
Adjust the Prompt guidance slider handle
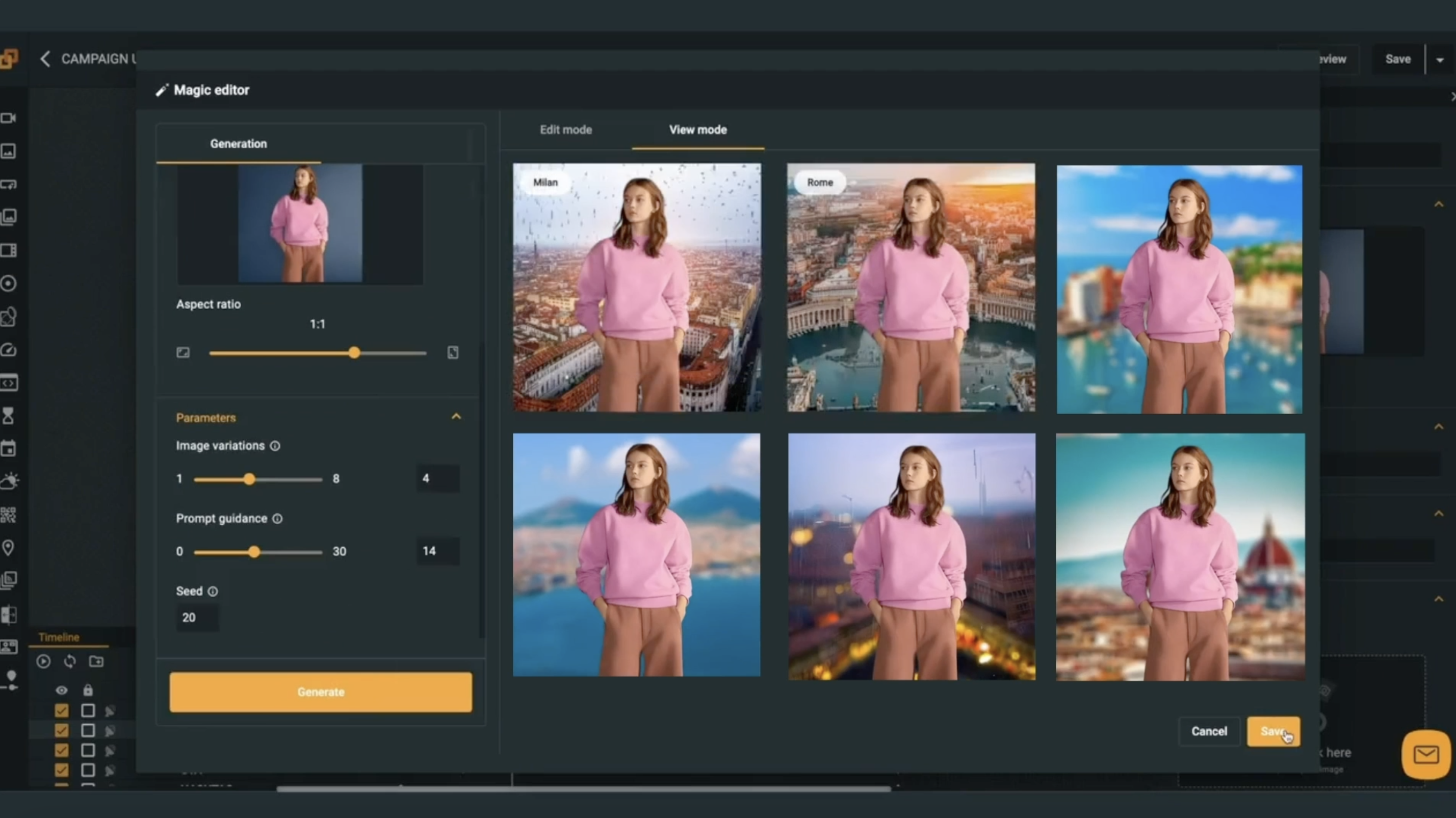[x=254, y=552]
